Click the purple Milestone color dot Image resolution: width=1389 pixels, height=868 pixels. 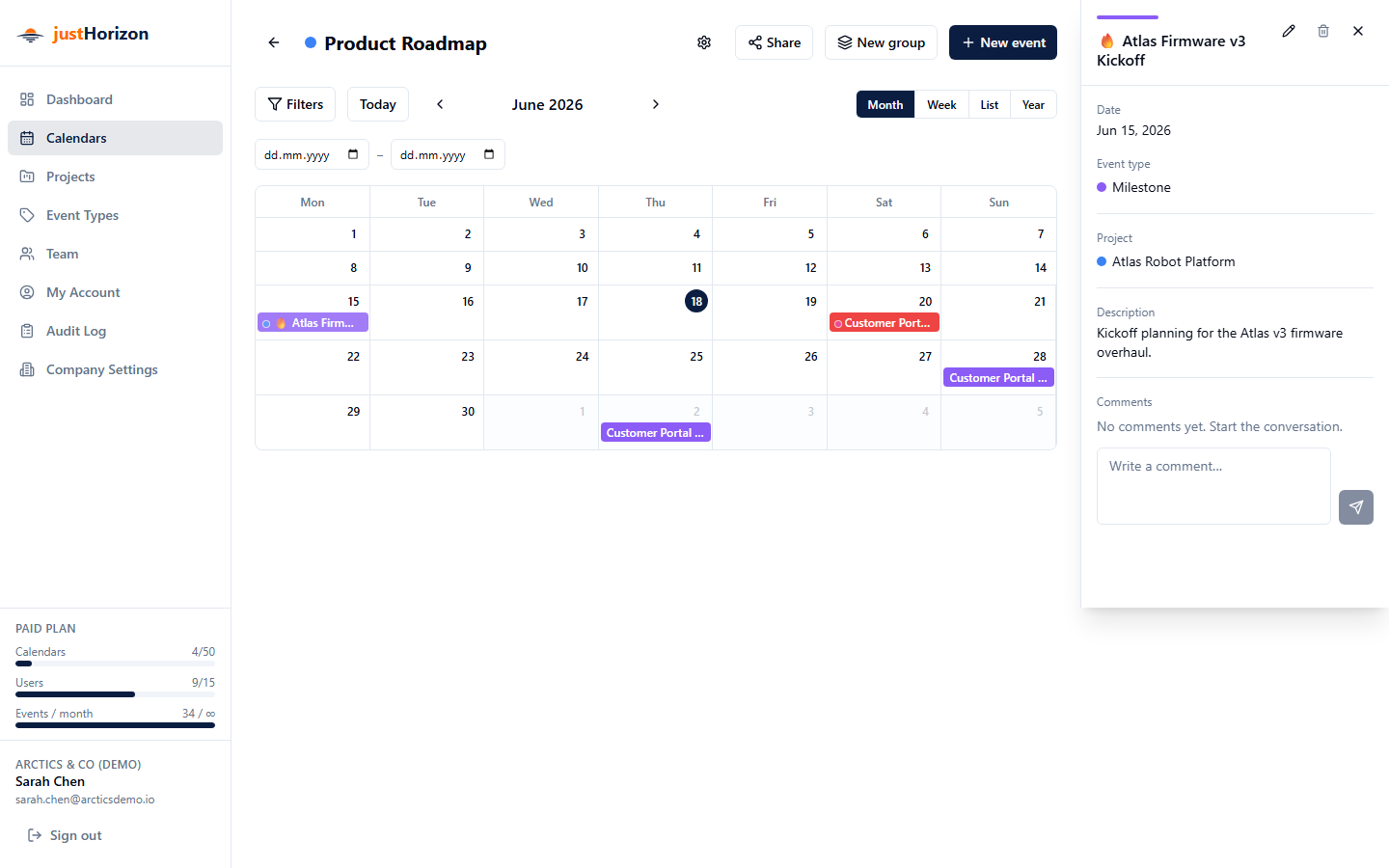(x=1102, y=187)
